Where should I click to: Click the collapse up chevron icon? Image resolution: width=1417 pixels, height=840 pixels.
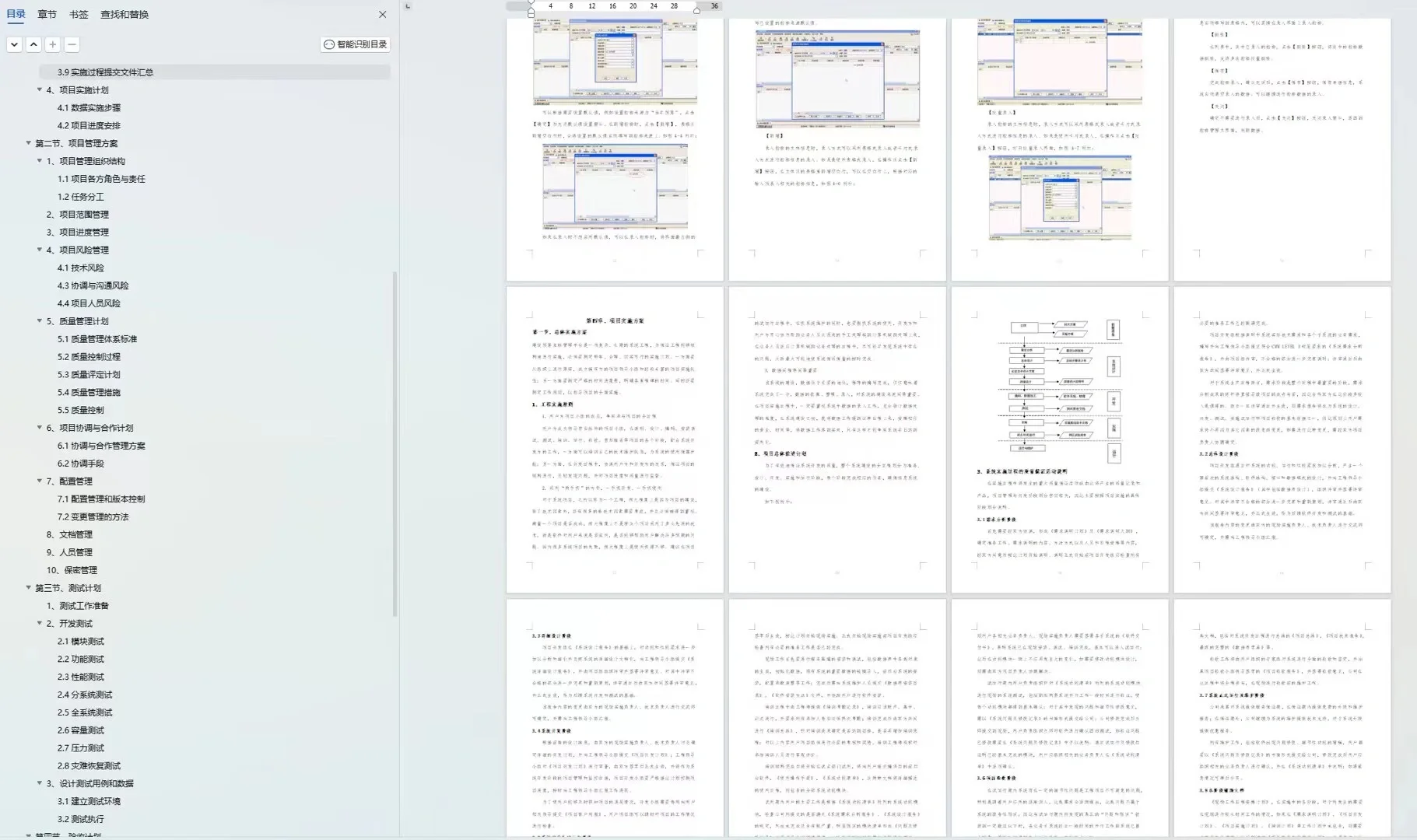(x=33, y=44)
